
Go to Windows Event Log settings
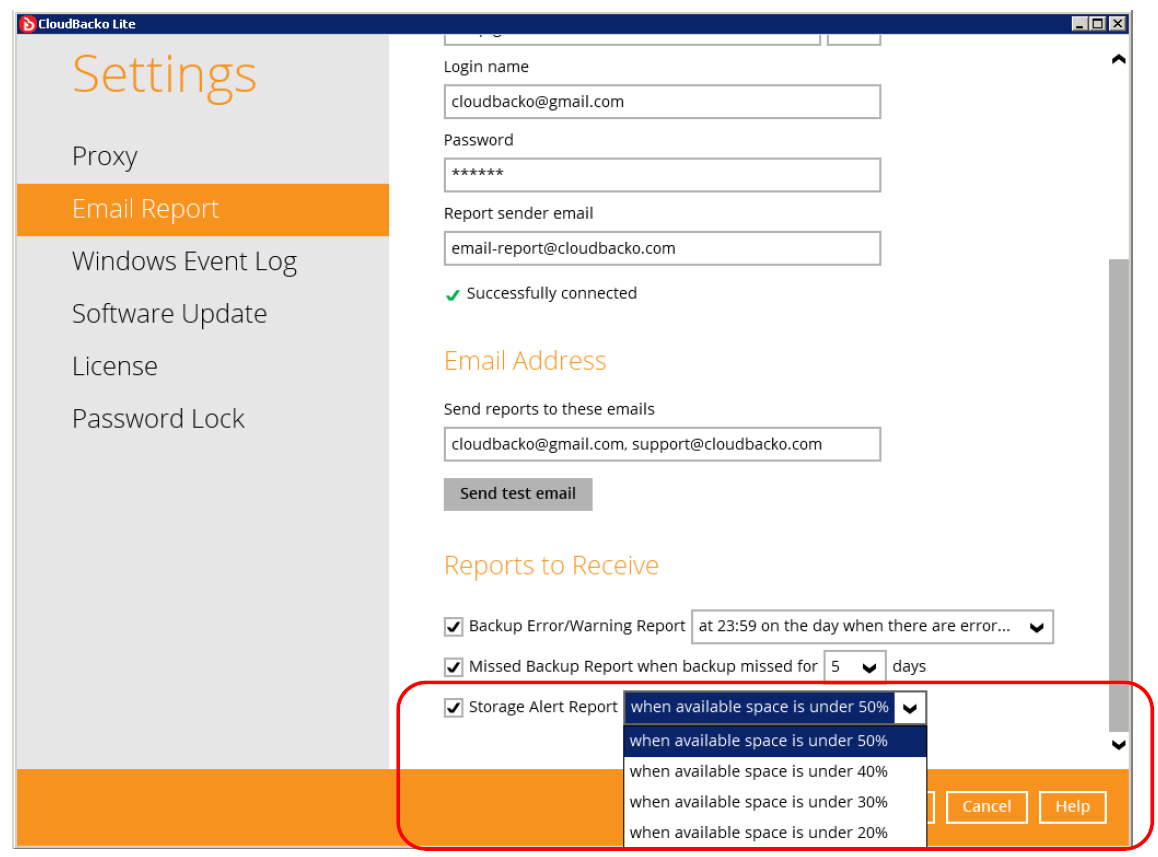[185, 262]
